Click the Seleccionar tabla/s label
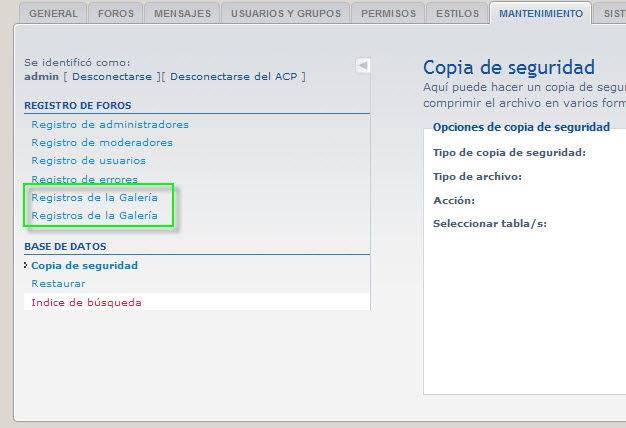 (x=489, y=224)
